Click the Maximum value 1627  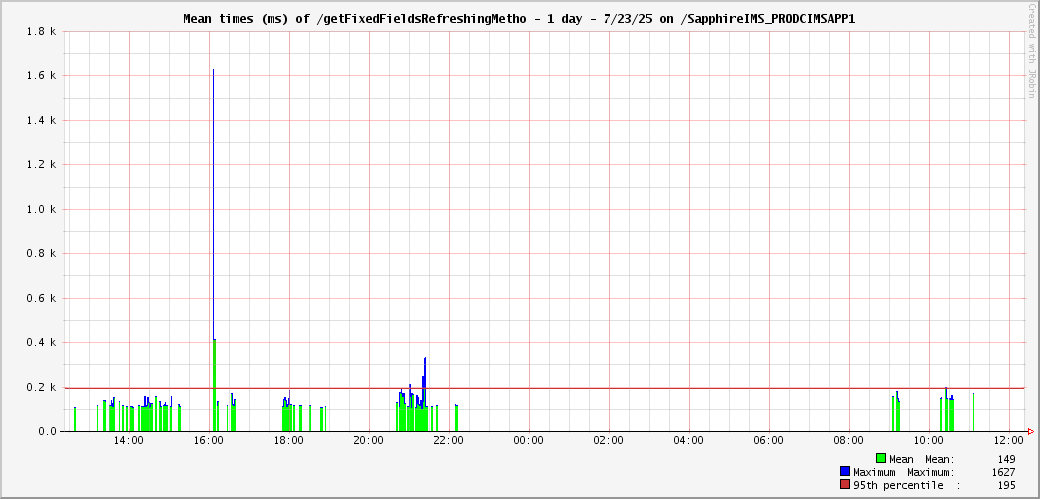pyautogui.click(x=1004, y=472)
